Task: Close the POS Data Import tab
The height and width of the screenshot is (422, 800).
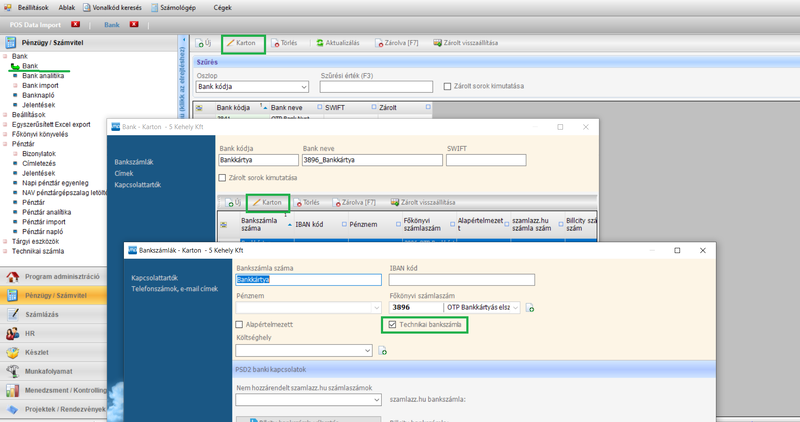Action: [x=76, y=24]
